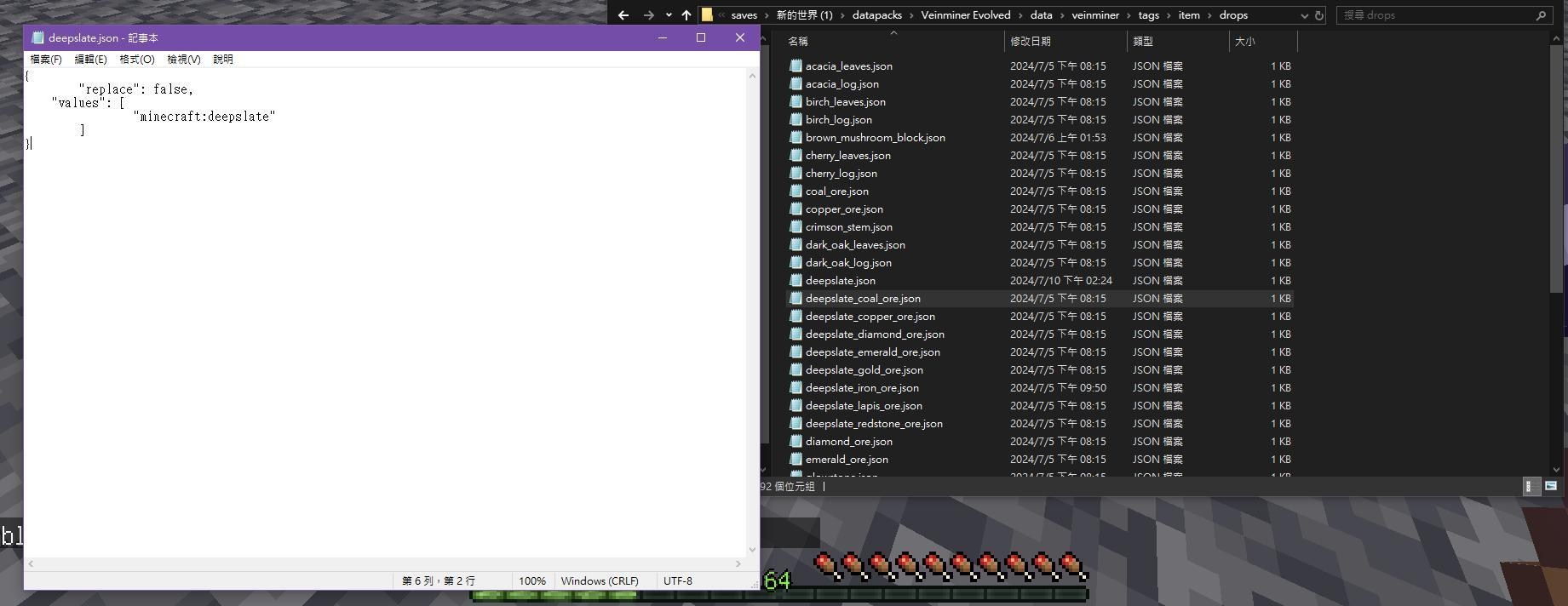
Task: Click the "minecraft:deepslate" text line in Notepad
Action: [x=204, y=117]
